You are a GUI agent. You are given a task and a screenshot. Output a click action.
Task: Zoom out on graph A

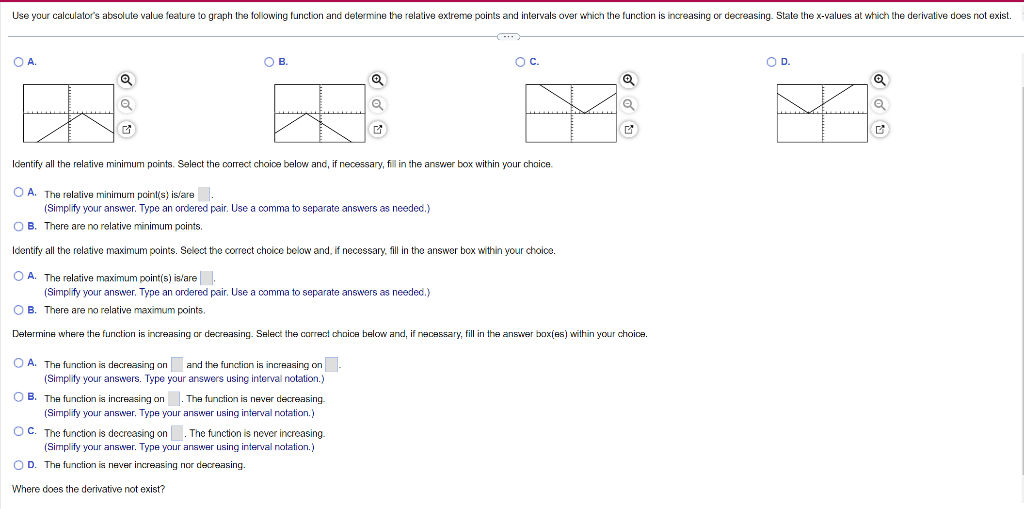[x=127, y=105]
